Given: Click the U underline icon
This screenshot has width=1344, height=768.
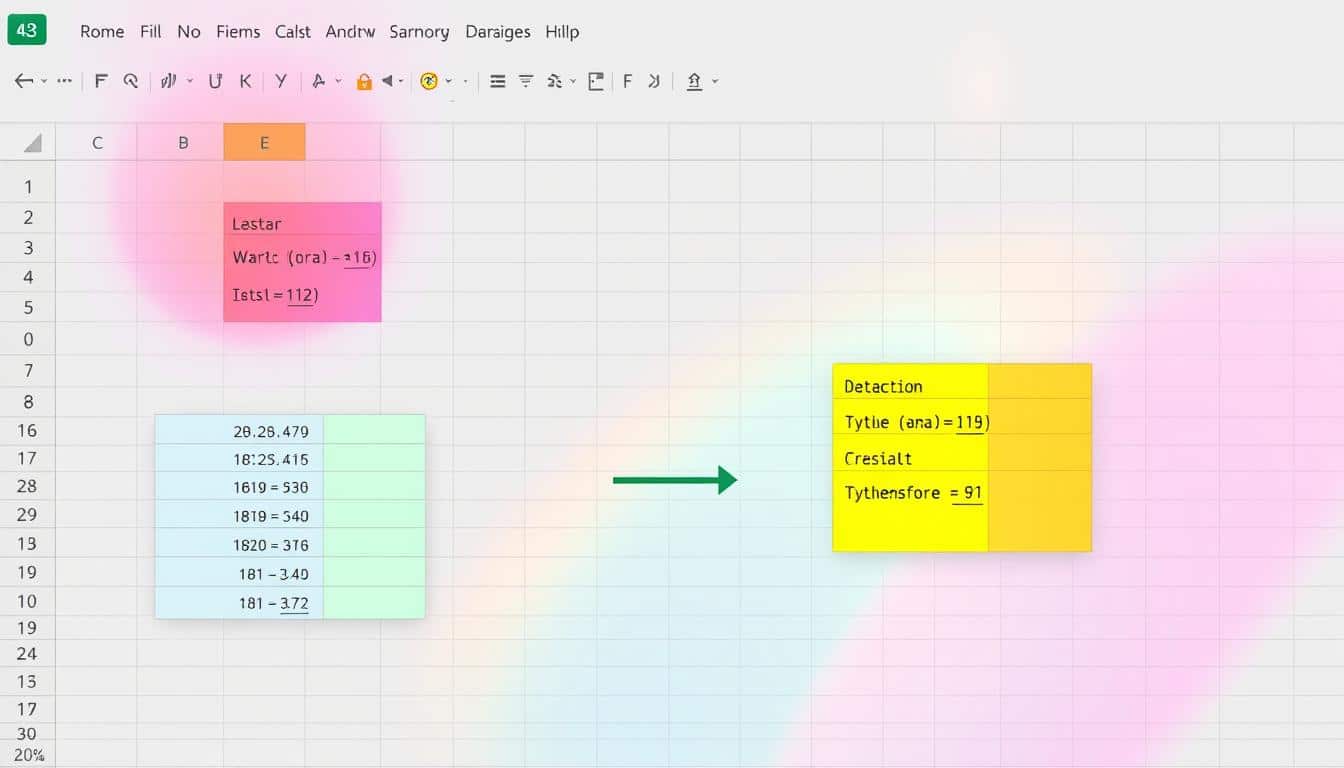Looking at the screenshot, I should click(x=215, y=82).
